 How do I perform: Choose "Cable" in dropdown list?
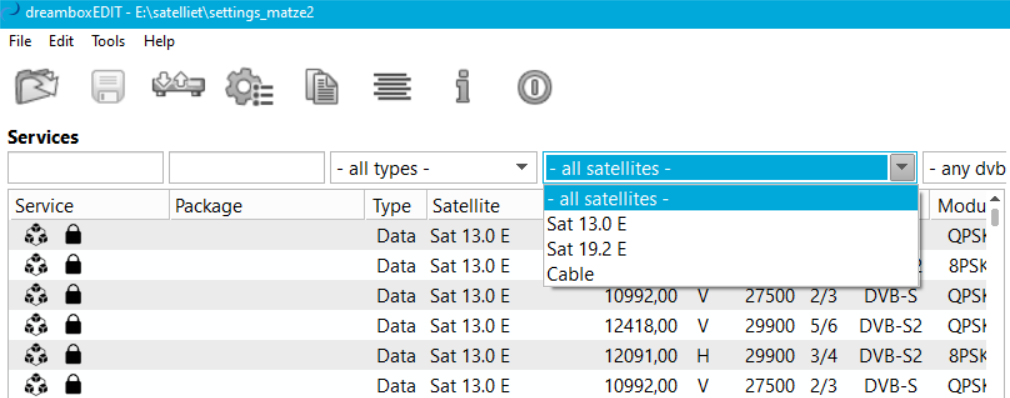730,274
